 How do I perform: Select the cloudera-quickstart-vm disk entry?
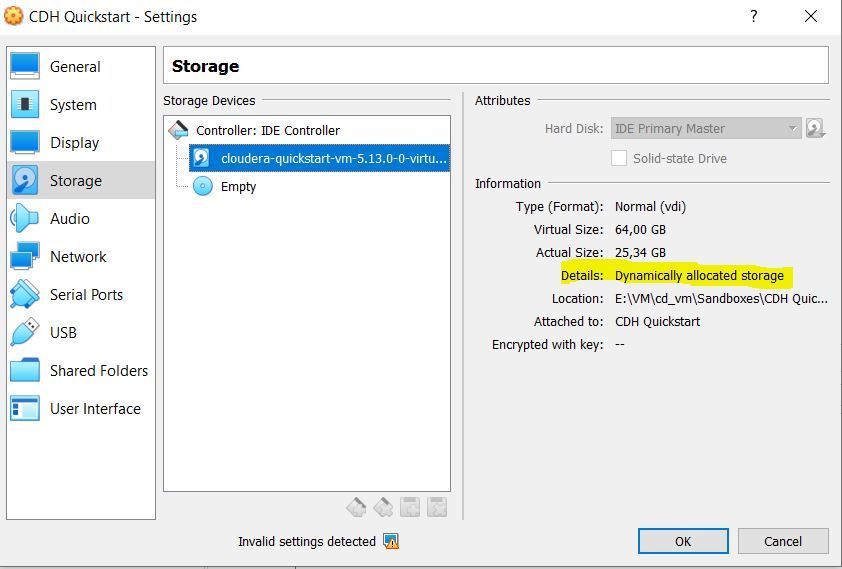(x=319, y=158)
